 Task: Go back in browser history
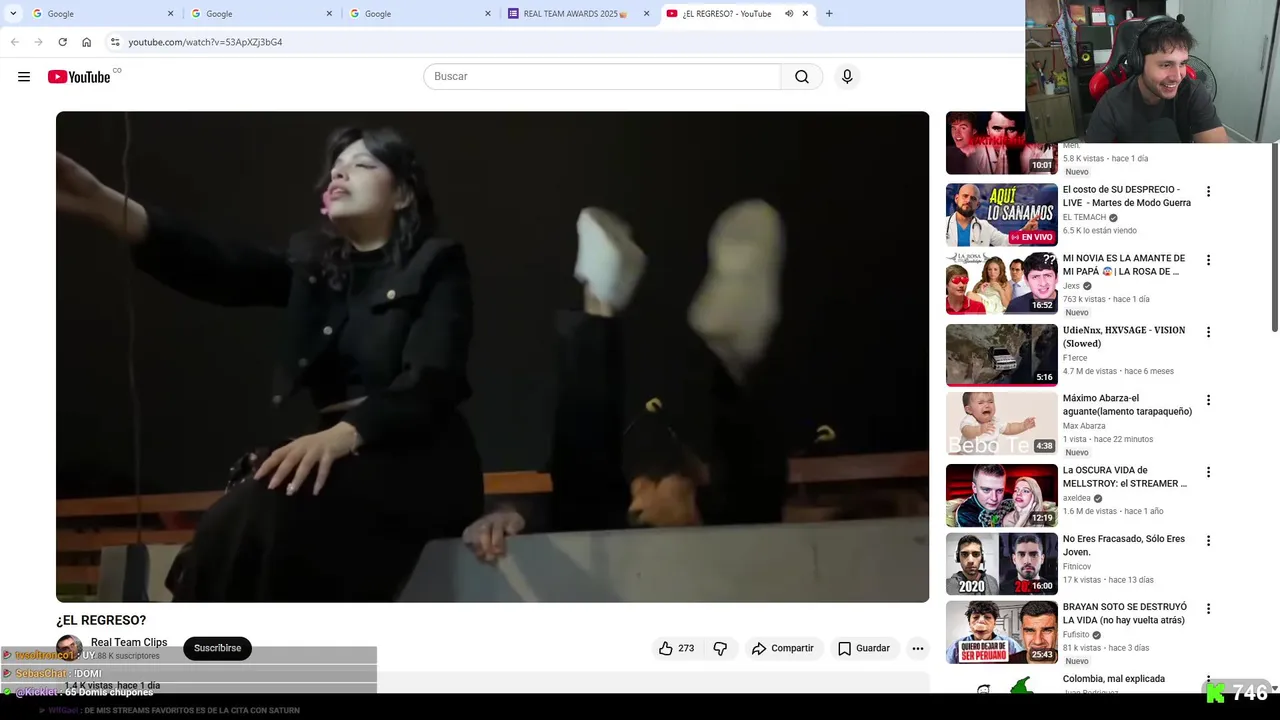tap(14, 42)
